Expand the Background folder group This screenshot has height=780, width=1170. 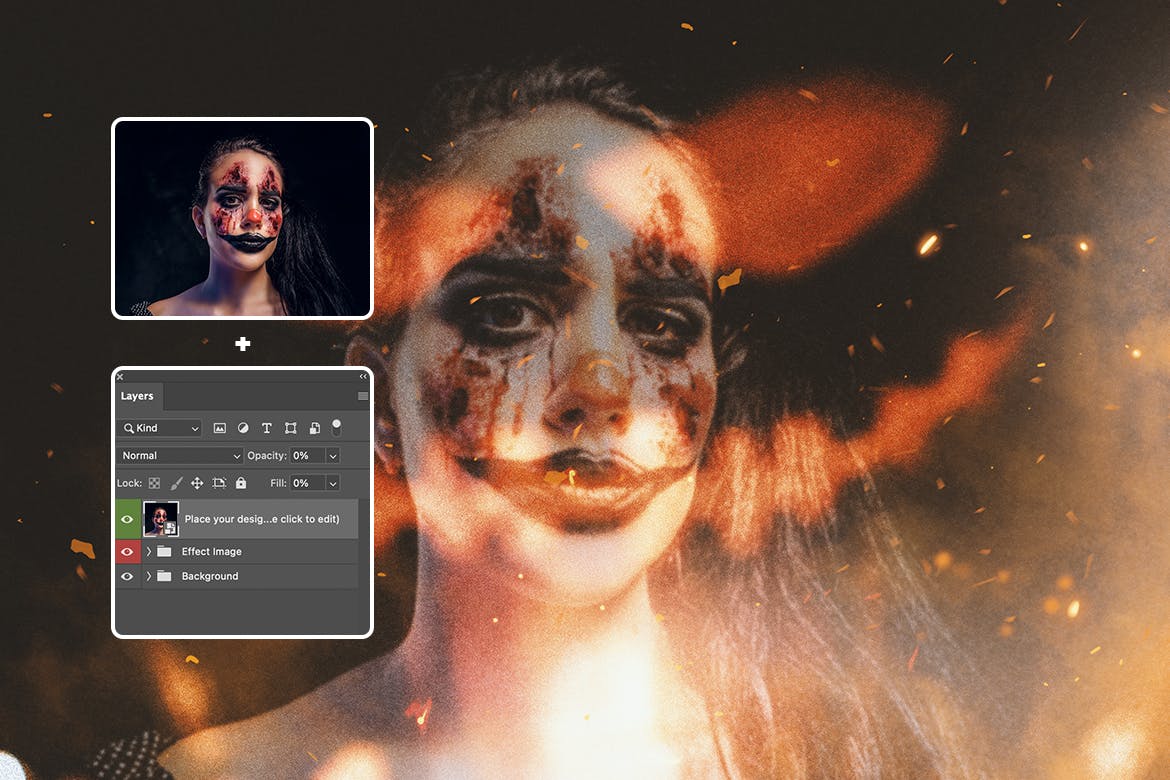[149, 576]
